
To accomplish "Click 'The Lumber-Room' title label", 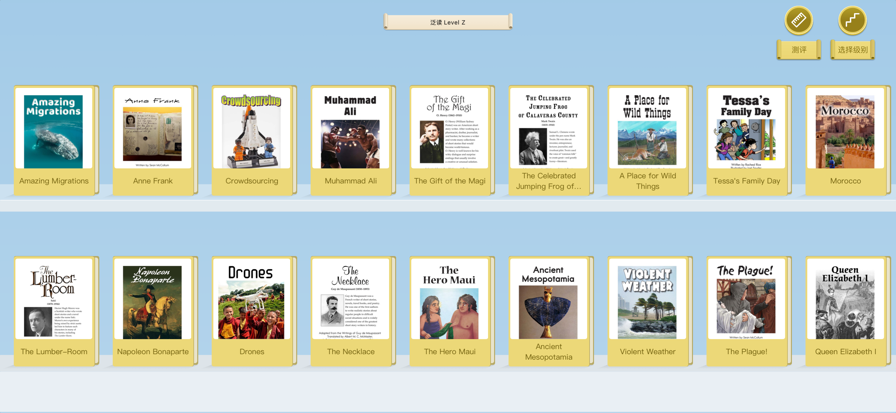I will click(x=54, y=352).
